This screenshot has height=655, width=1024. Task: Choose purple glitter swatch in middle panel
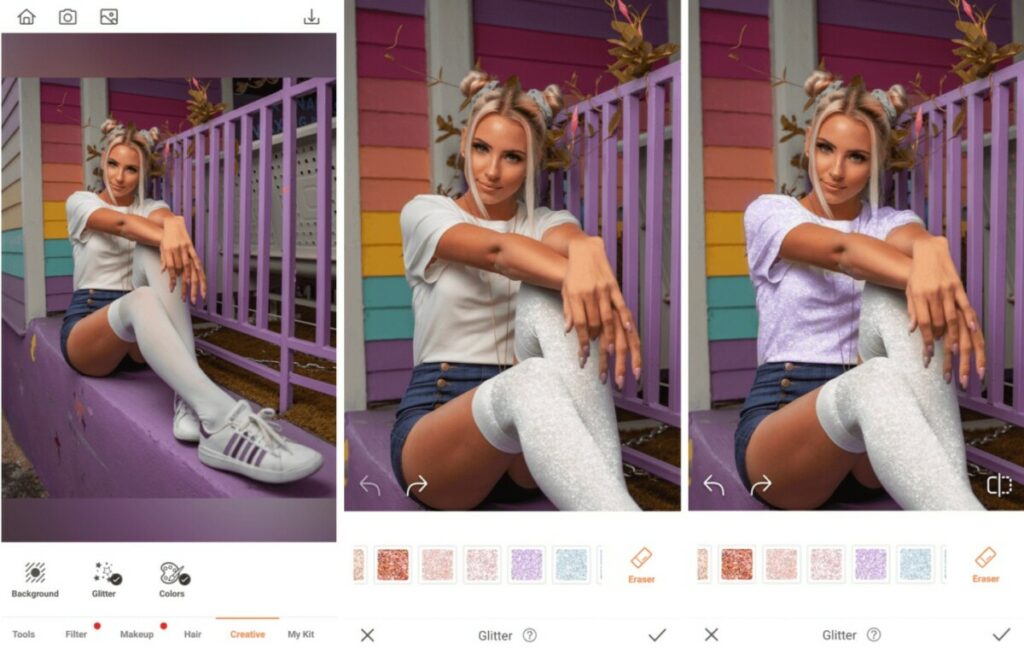tap(526, 565)
